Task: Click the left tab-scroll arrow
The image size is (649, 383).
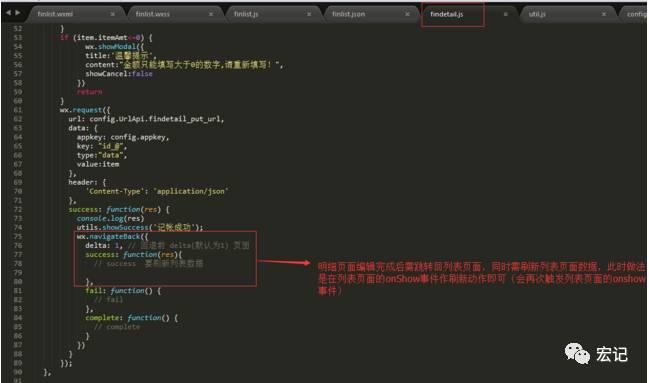Action: point(8,13)
